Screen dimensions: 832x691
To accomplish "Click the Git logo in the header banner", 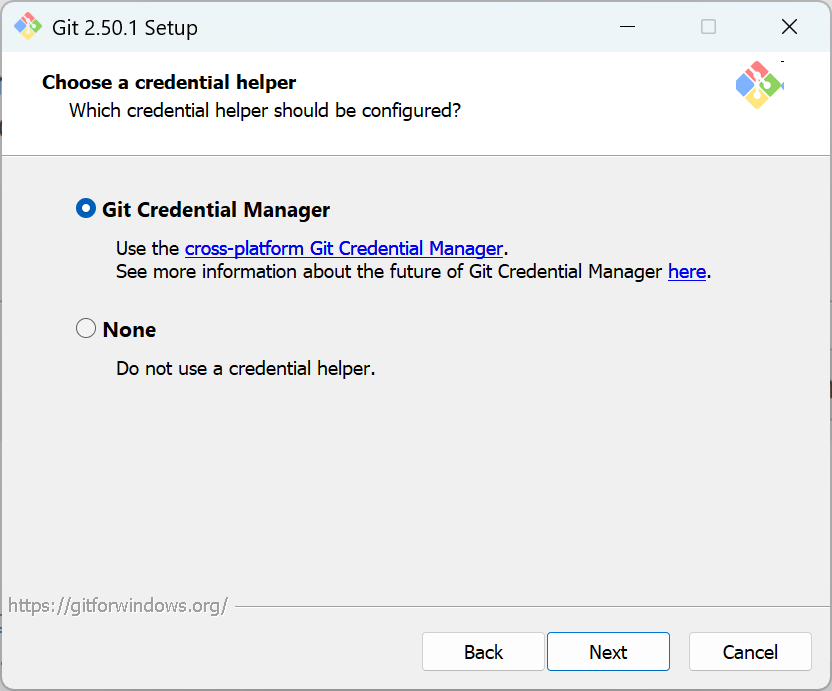I will [x=759, y=85].
